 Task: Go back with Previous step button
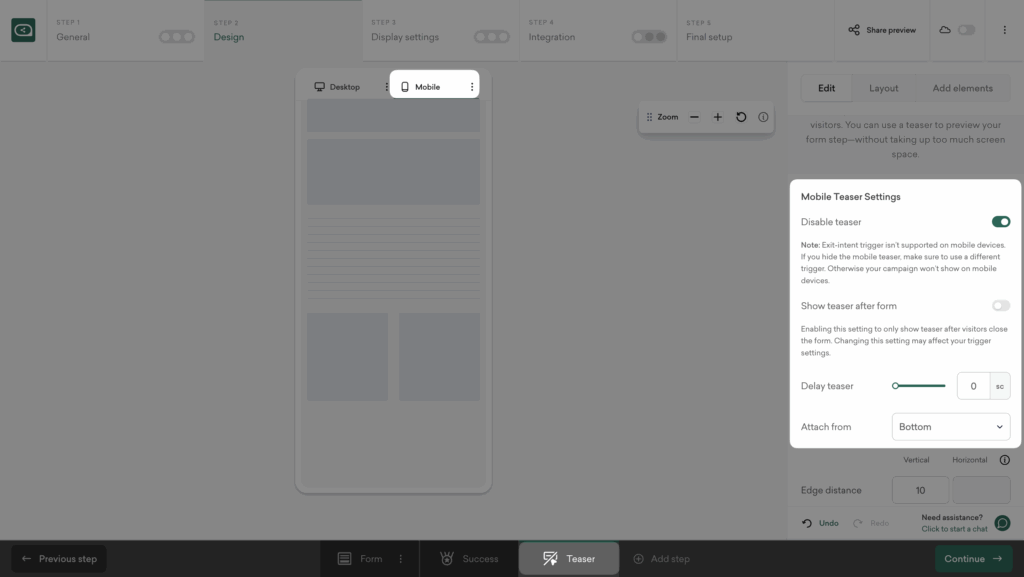[x=59, y=559]
